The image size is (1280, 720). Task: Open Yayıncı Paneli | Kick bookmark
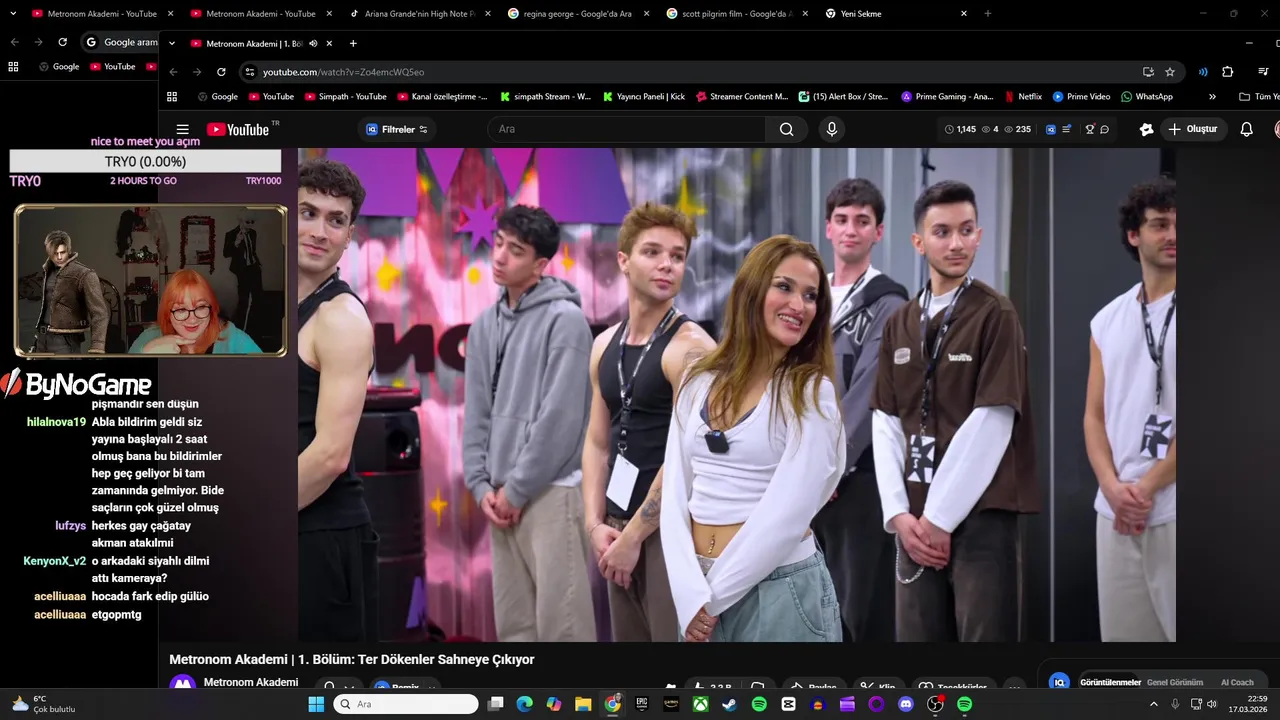pyautogui.click(x=644, y=97)
